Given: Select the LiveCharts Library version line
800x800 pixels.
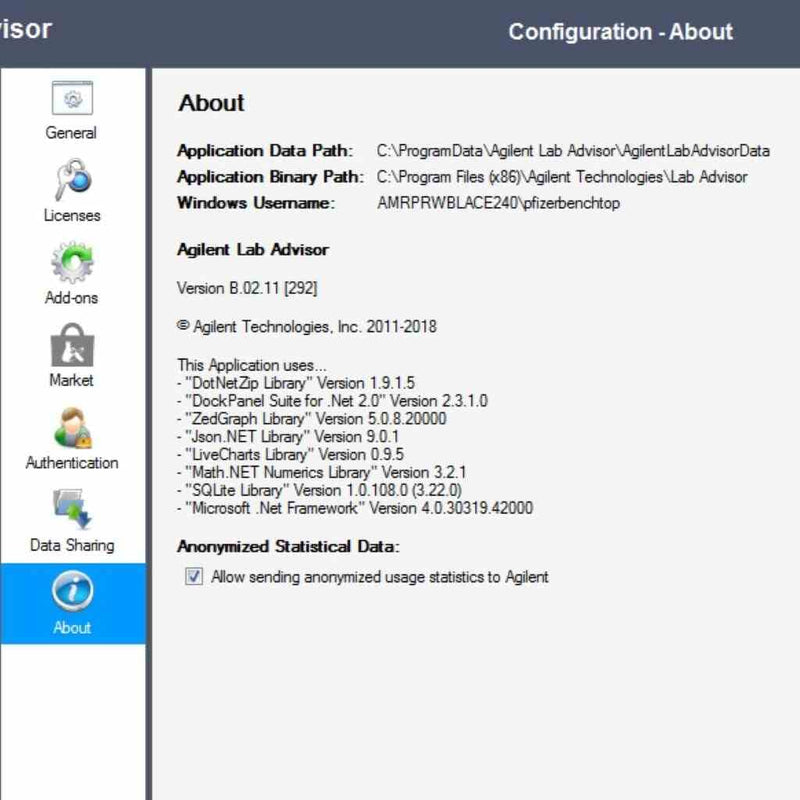Looking at the screenshot, I should coord(290,455).
